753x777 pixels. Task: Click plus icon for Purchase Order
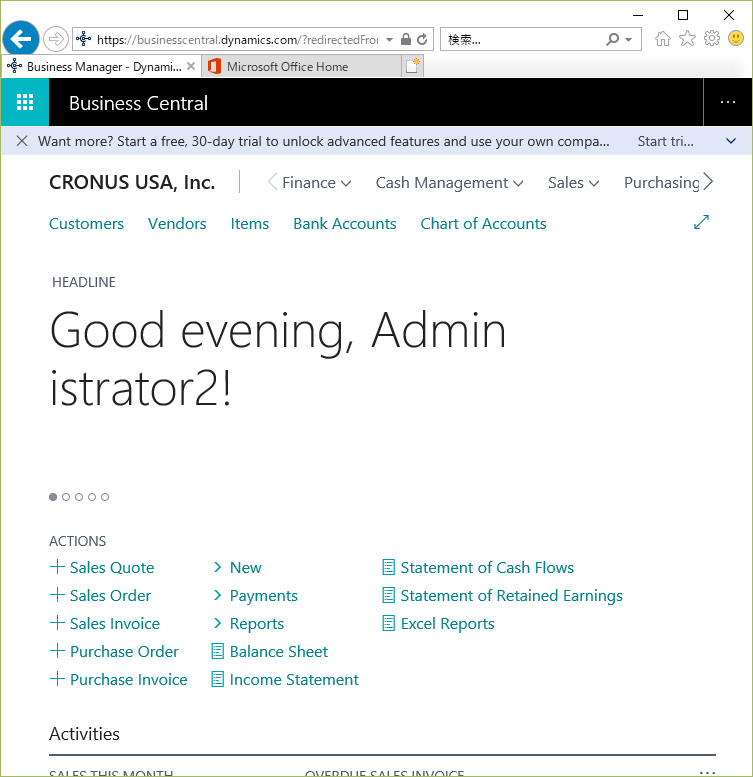click(x=57, y=651)
